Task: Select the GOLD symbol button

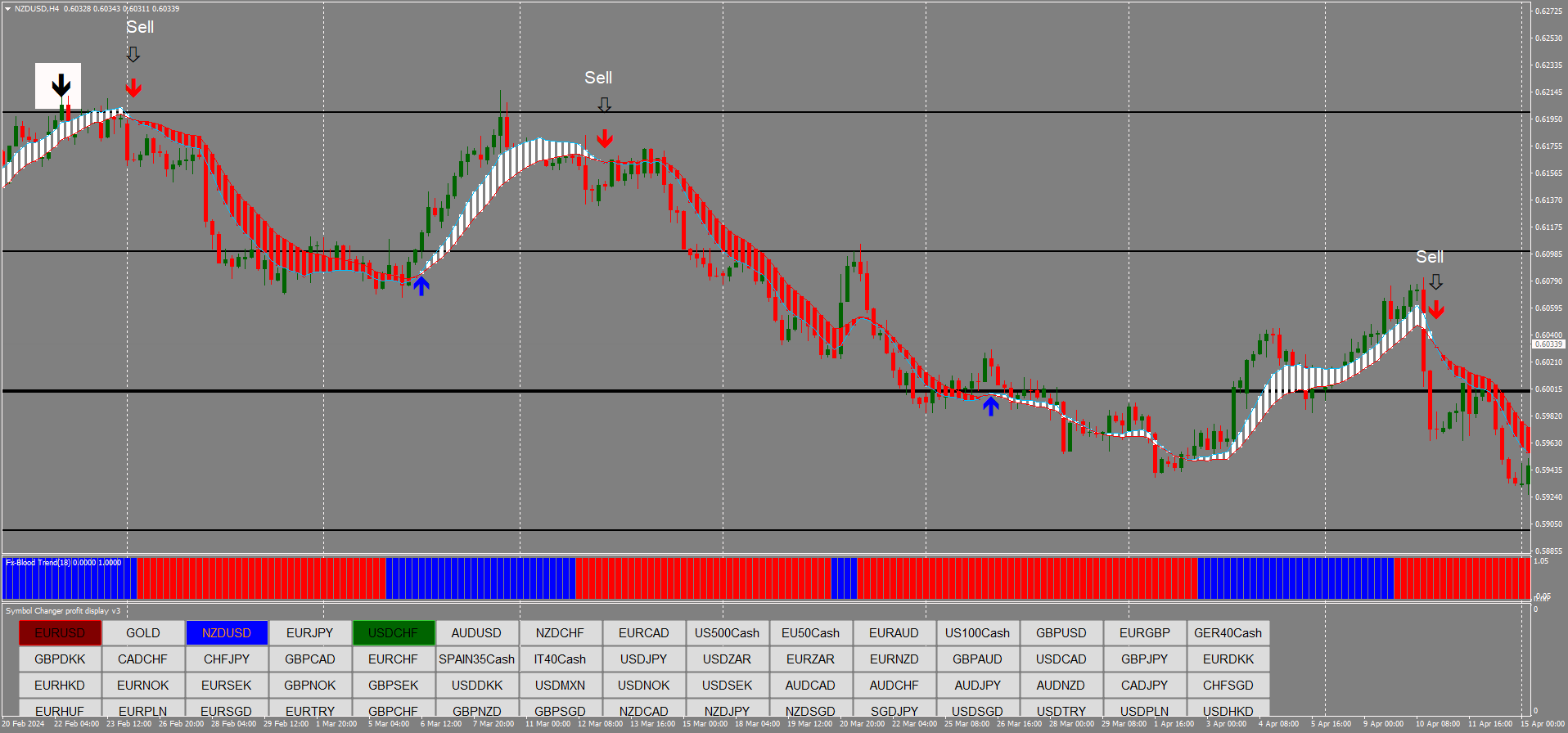Action: [143, 633]
